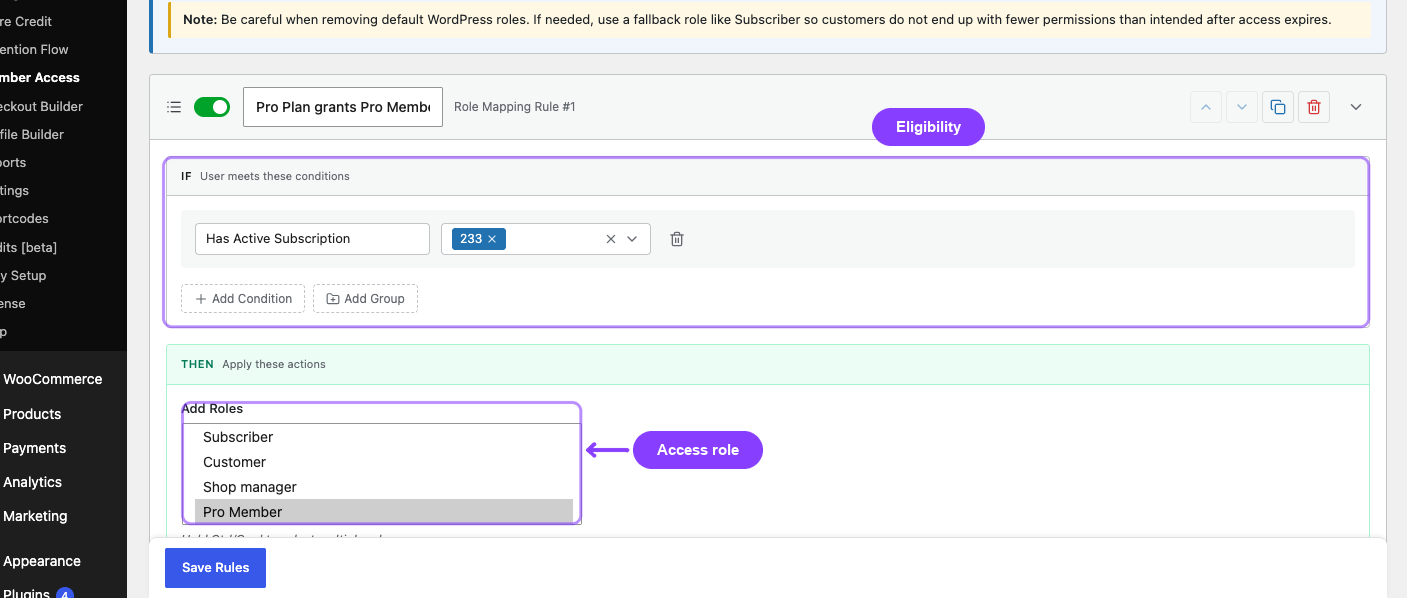The height and width of the screenshot is (598, 1407).
Task: Collapse the Role Mapping Rule panel
Action: pos(1356,107)
